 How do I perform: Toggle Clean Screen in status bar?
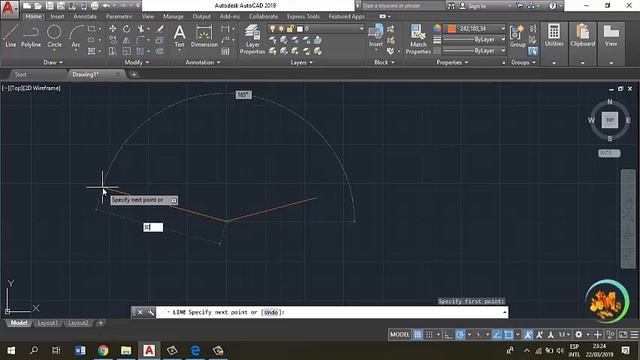[x=623, y=335]
